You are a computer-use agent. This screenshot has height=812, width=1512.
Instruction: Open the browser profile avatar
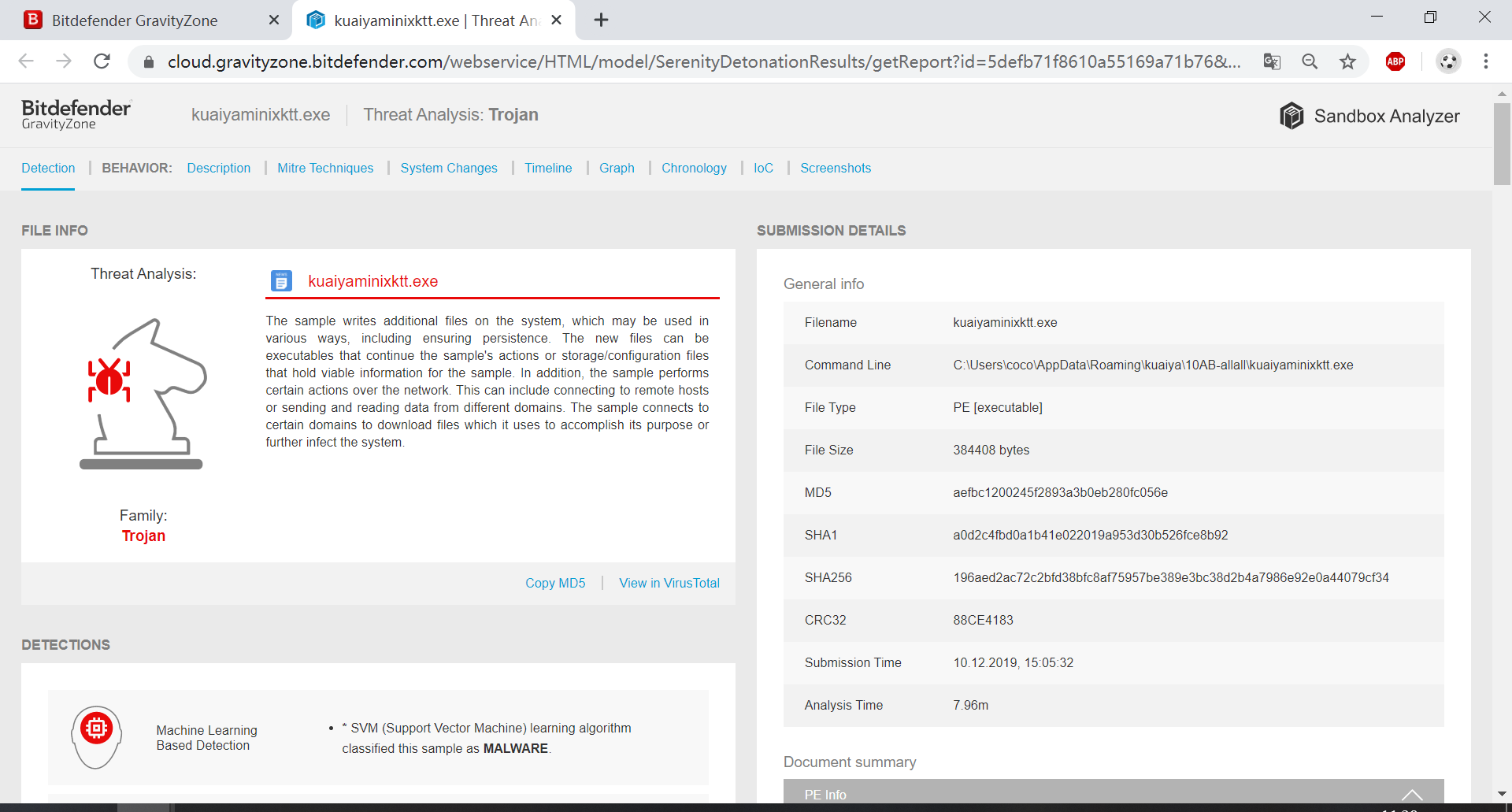pos(1448,61)
